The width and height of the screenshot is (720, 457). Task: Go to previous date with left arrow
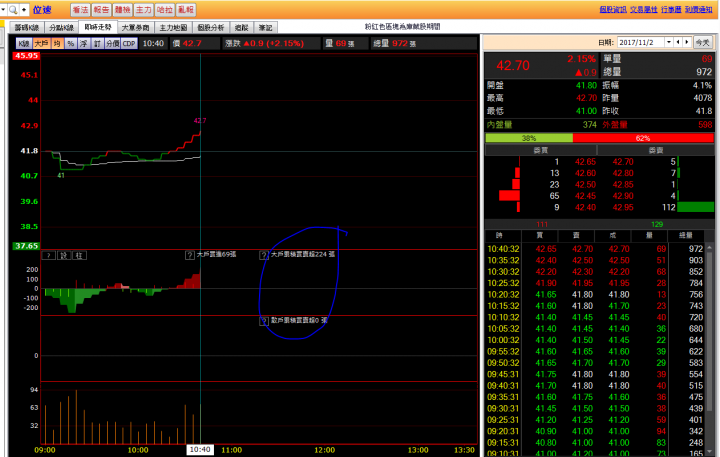click(678, 42)
